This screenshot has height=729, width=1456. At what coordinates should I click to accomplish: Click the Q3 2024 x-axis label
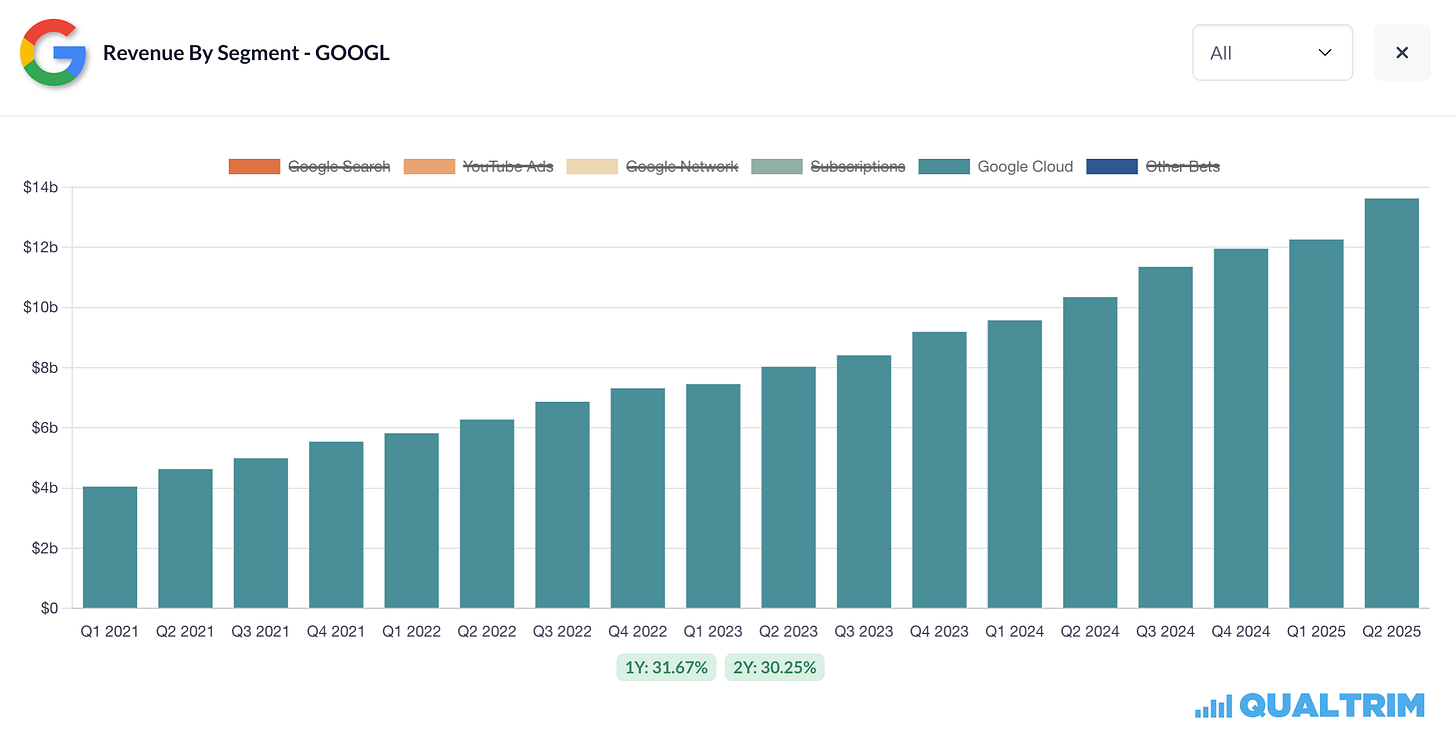pos(1165,631)
